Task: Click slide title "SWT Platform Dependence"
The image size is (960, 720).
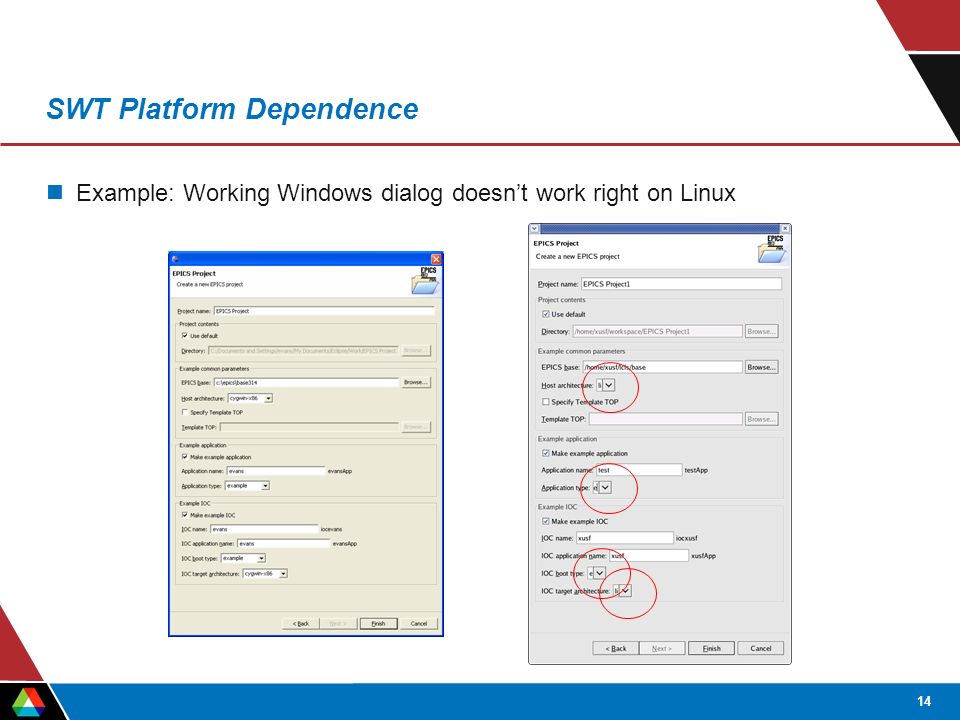Action: click(232, 109)
